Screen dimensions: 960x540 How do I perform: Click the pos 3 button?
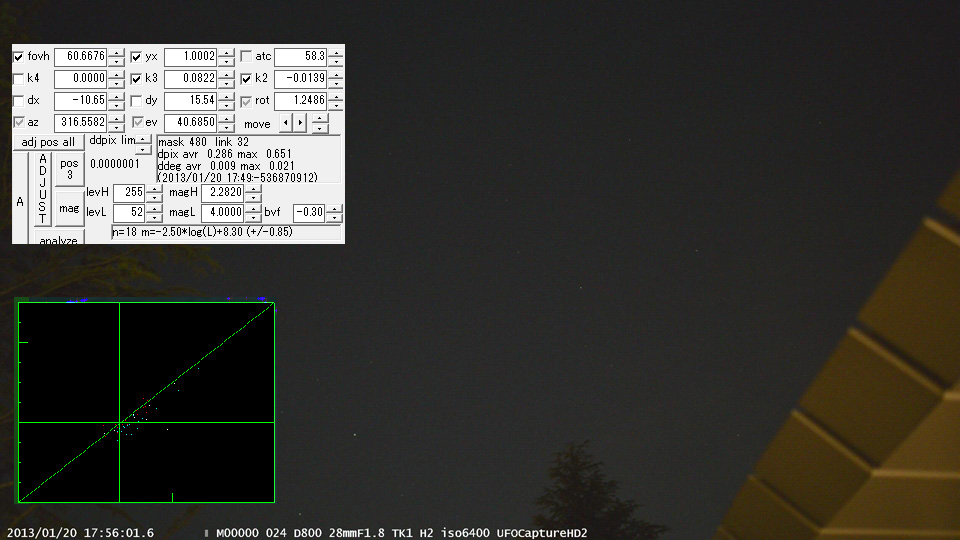[69, 168]
